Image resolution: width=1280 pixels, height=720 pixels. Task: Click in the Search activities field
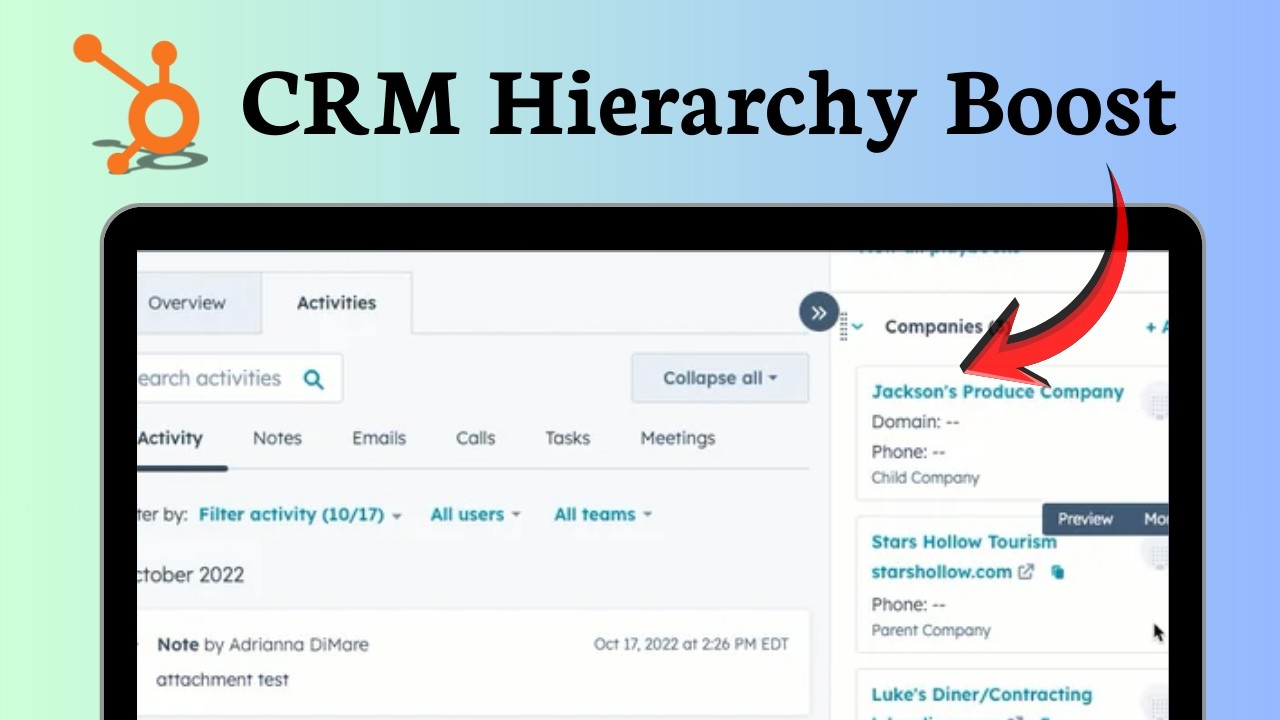pos(240,378)
